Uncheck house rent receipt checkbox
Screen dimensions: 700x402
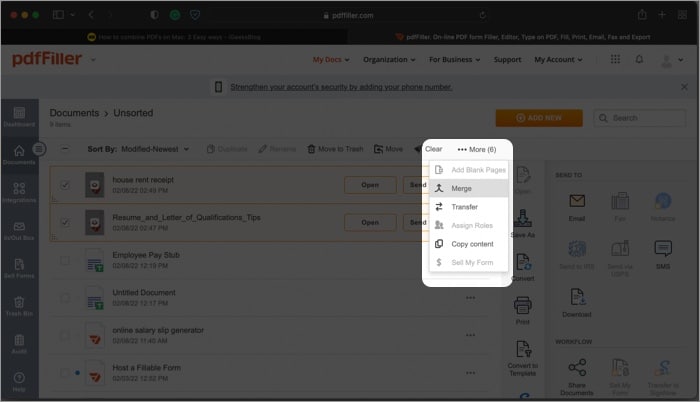click(x=65, y=185)
